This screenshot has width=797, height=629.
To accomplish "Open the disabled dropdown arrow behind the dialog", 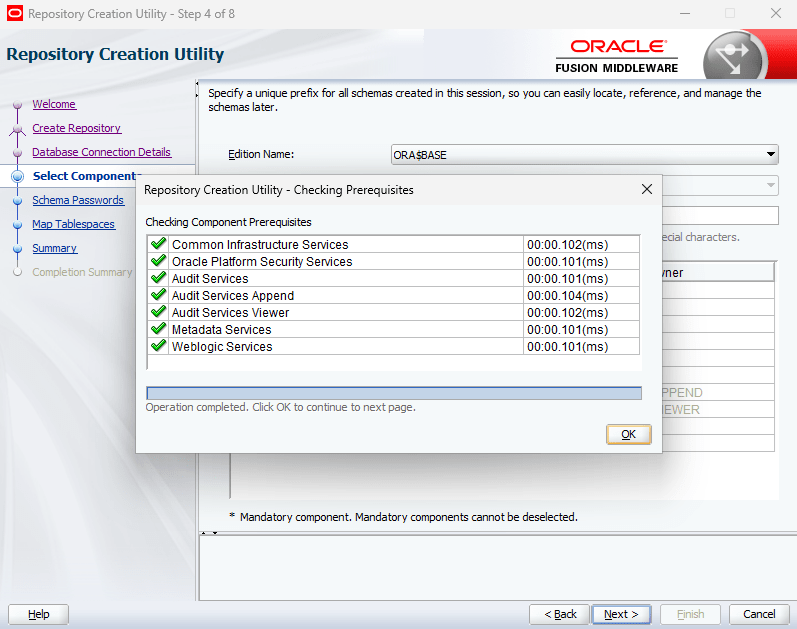I will tap(771, 185).
